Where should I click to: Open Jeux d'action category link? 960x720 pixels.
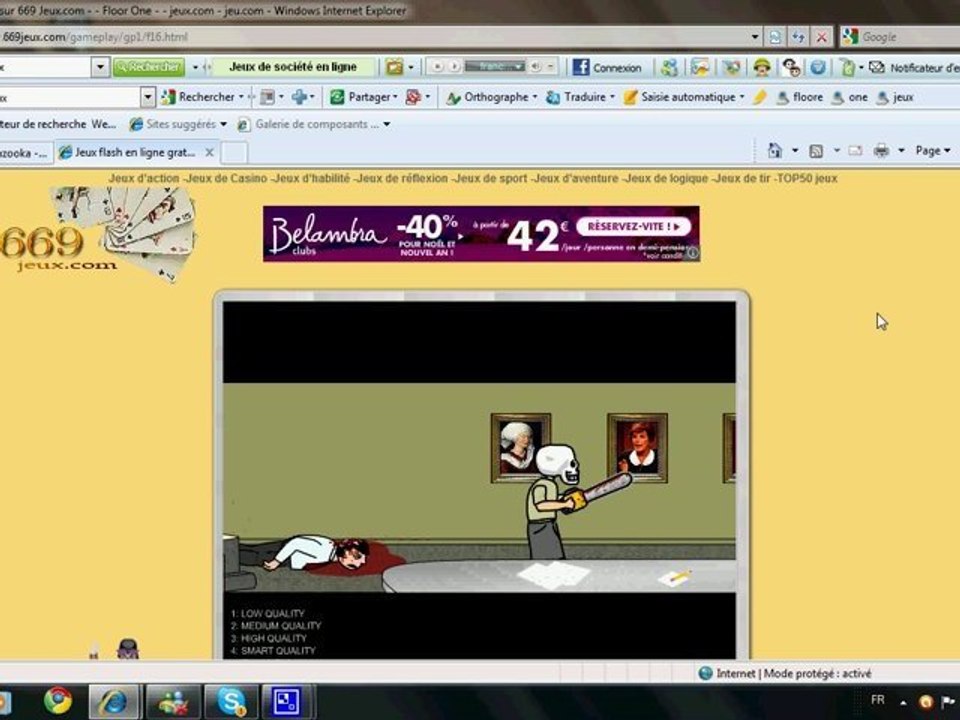(x=144, y=178)
